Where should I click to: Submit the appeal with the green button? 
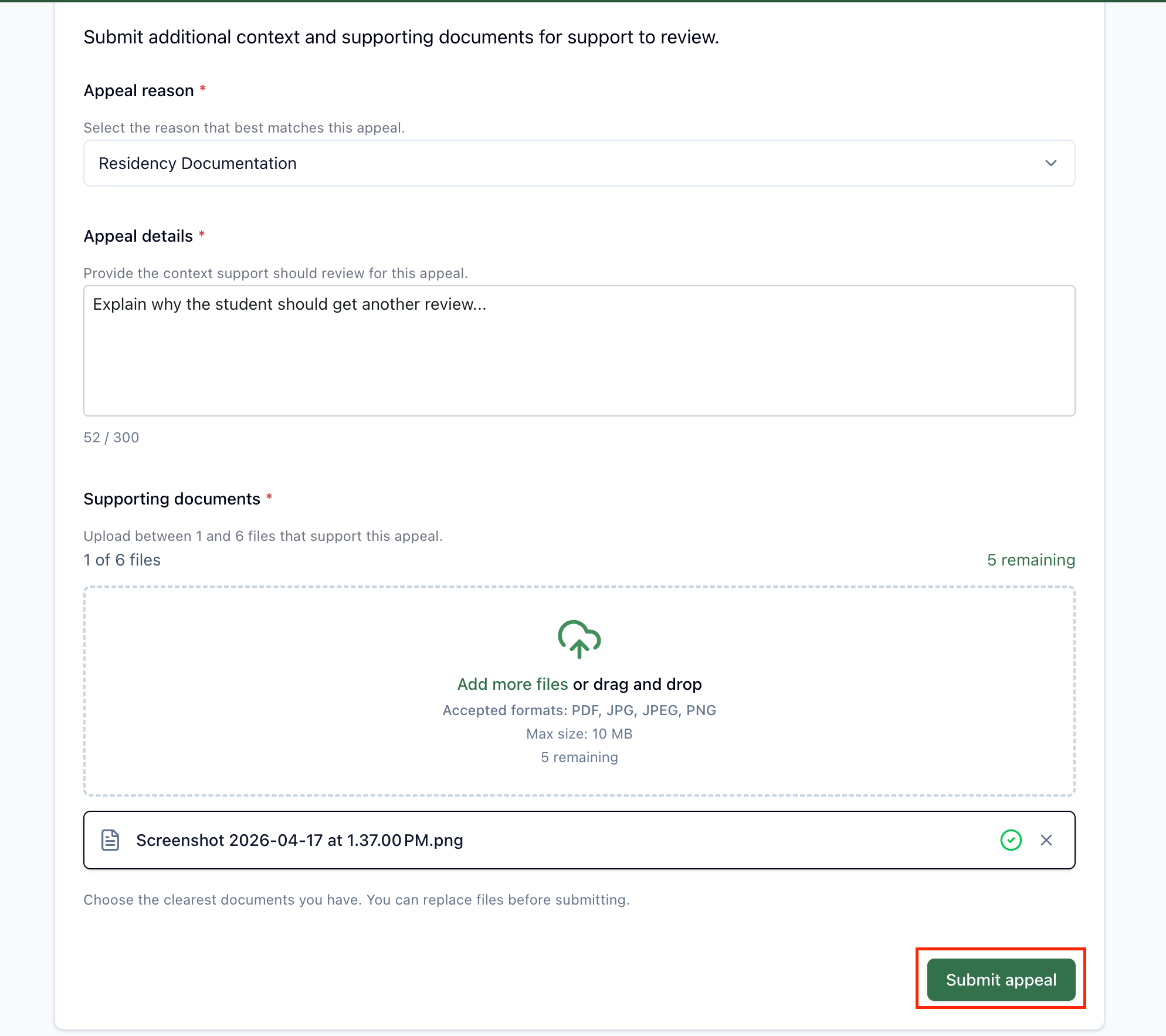tap(1001, 980)
